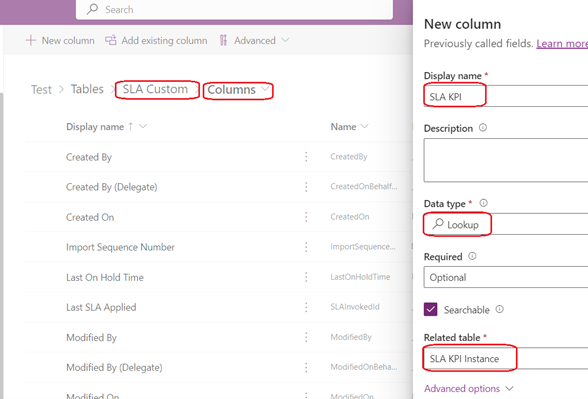Open more options for Created By row

(306, 157)
